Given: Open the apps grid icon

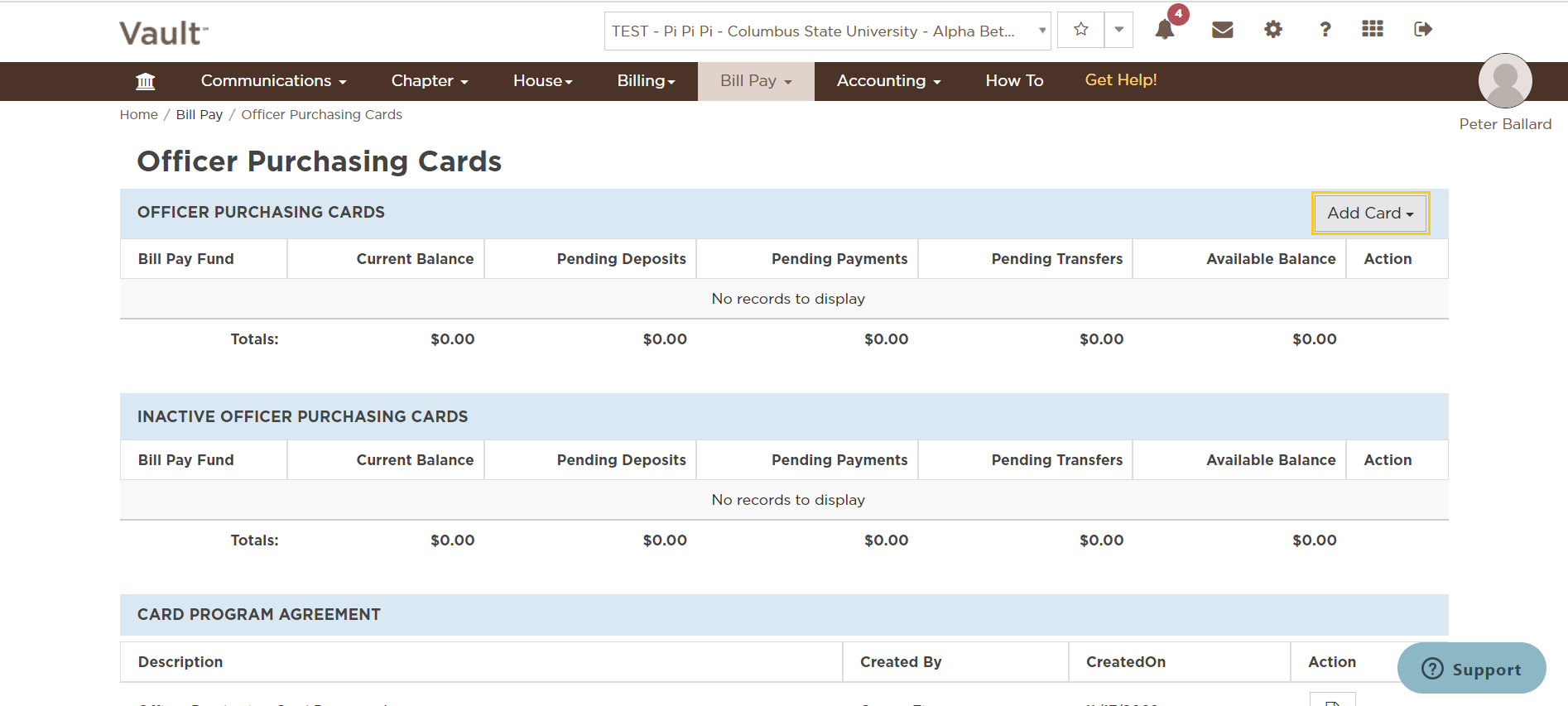Looking at the screenshot, I should (1373, 29).
